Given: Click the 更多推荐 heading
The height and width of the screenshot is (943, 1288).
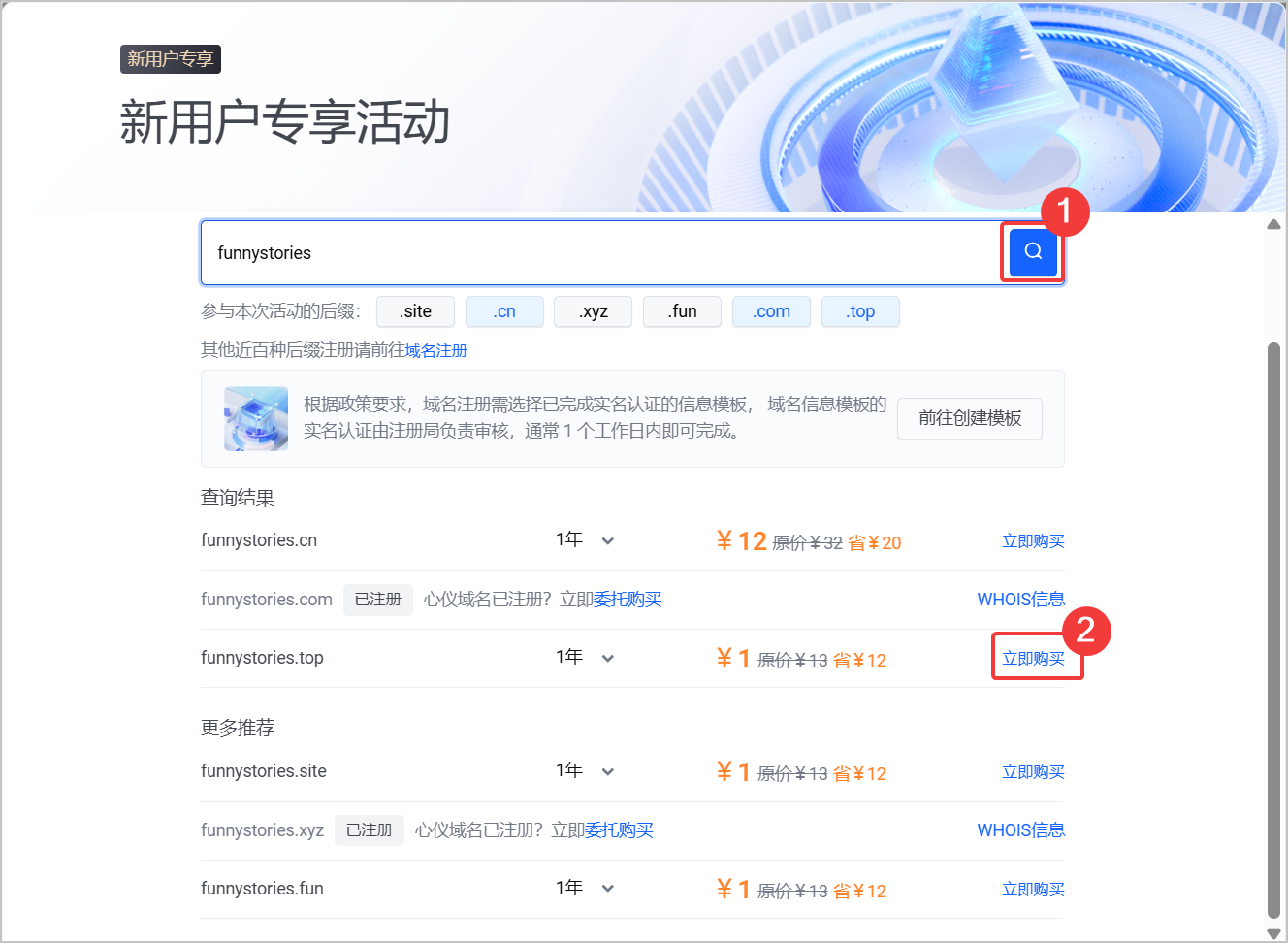Looking at the screenshot, I should [238, 728].
